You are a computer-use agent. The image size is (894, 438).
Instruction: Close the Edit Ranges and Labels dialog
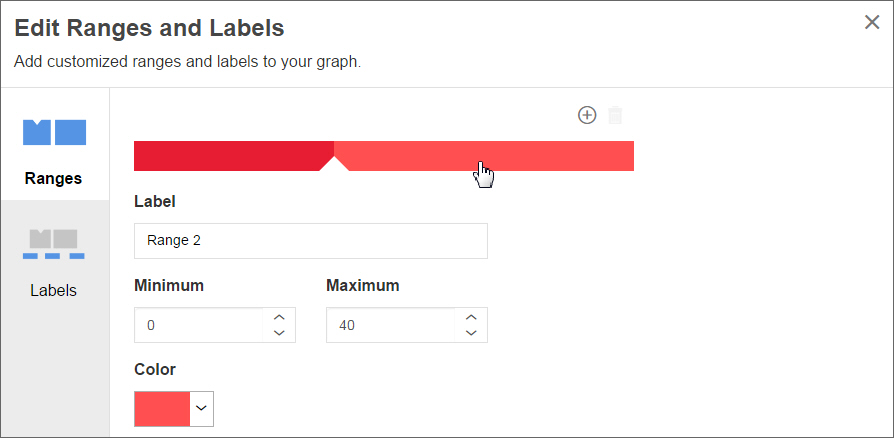872,22
